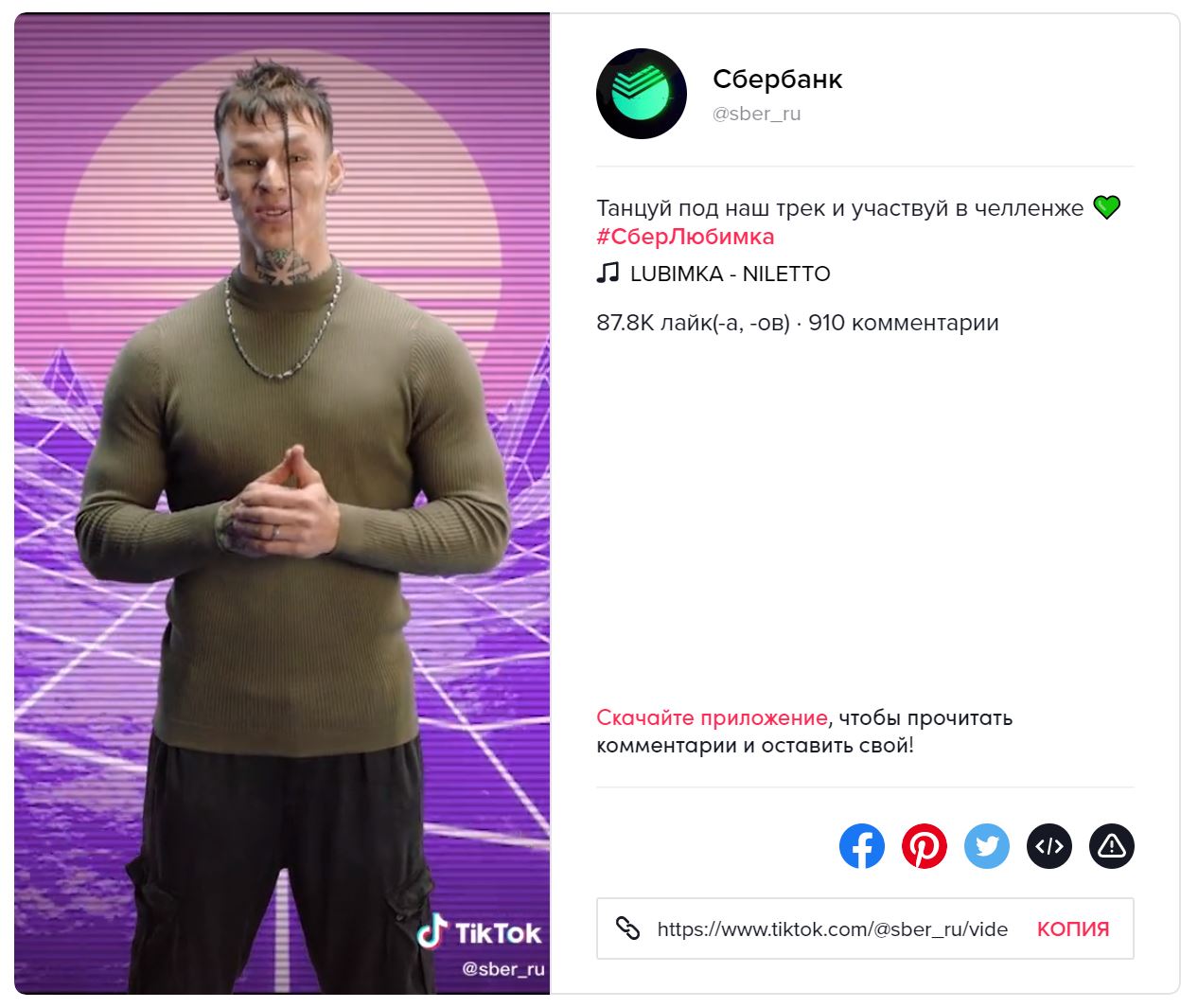This screenshot has height=1008, width=1198.
Task: Open the embed code icon
Action: [1048, 845]
